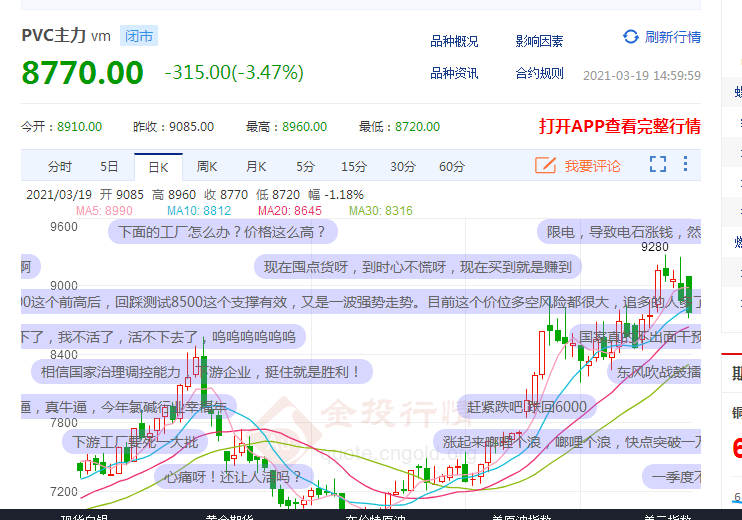Click comment bubble 下面的工厂怎么办？价格这么高？

tap(222, 232)
